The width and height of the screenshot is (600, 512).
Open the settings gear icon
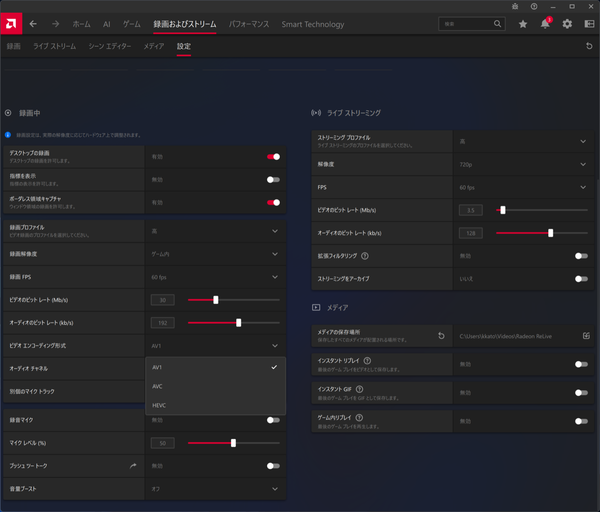567,24
